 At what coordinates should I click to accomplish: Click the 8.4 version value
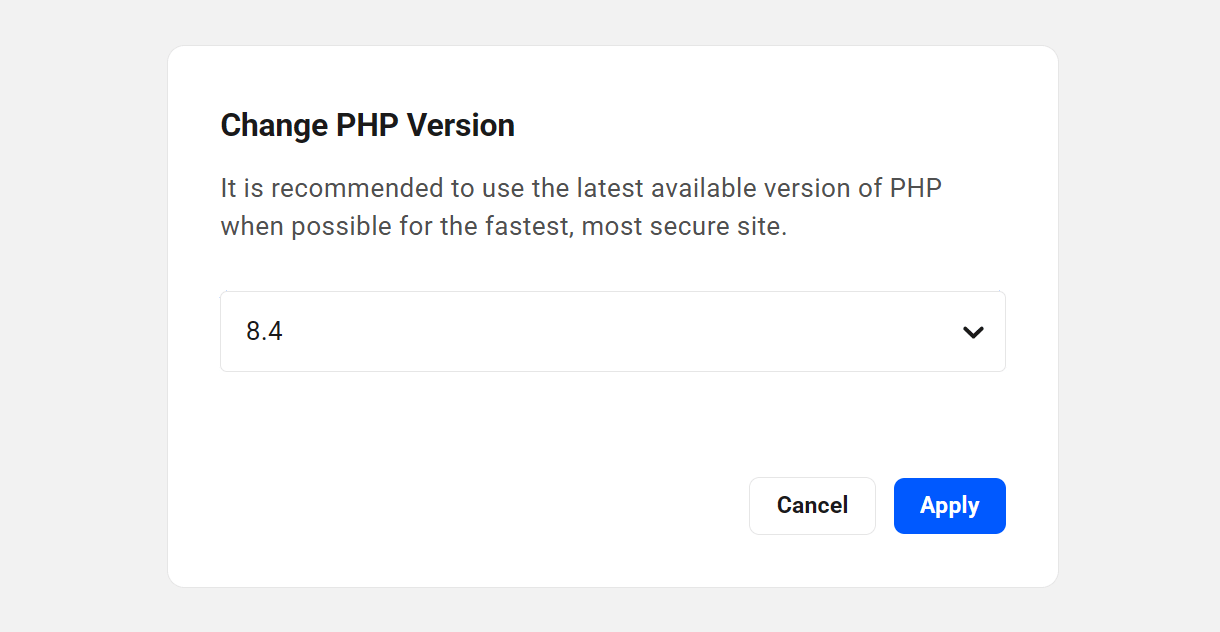click(x=265, y=332)
